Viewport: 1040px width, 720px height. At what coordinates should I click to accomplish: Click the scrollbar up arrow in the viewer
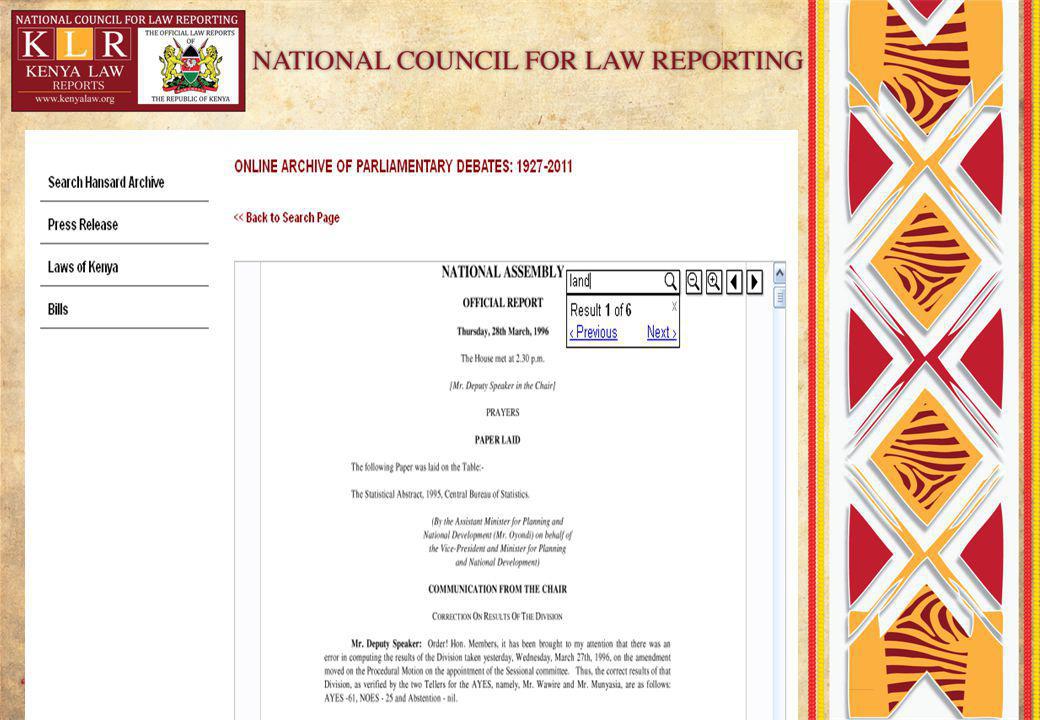779,273
